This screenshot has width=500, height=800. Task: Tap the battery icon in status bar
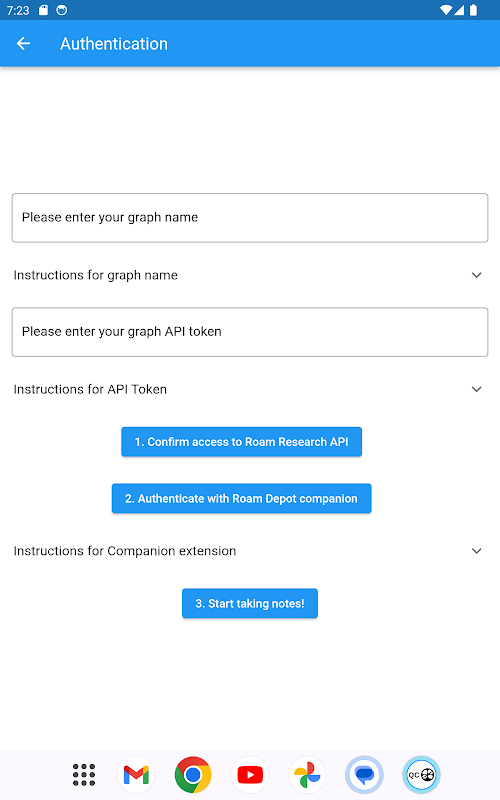(473, 10)
